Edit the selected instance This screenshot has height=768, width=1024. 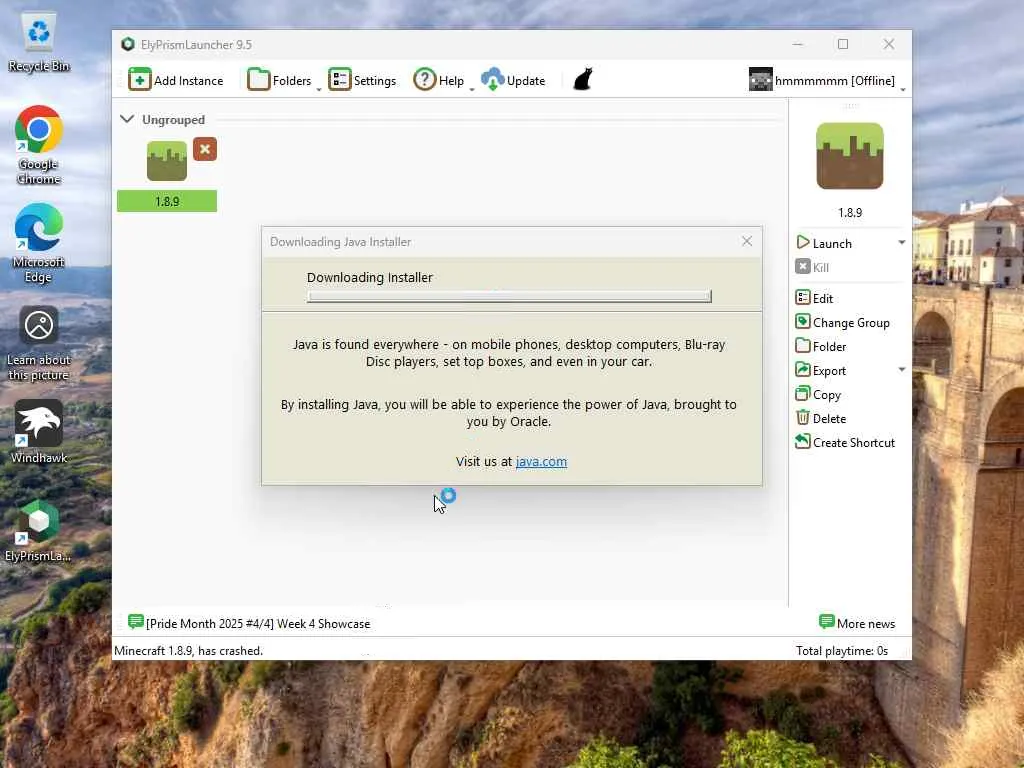pyautogui.click(x=814, y=298)
